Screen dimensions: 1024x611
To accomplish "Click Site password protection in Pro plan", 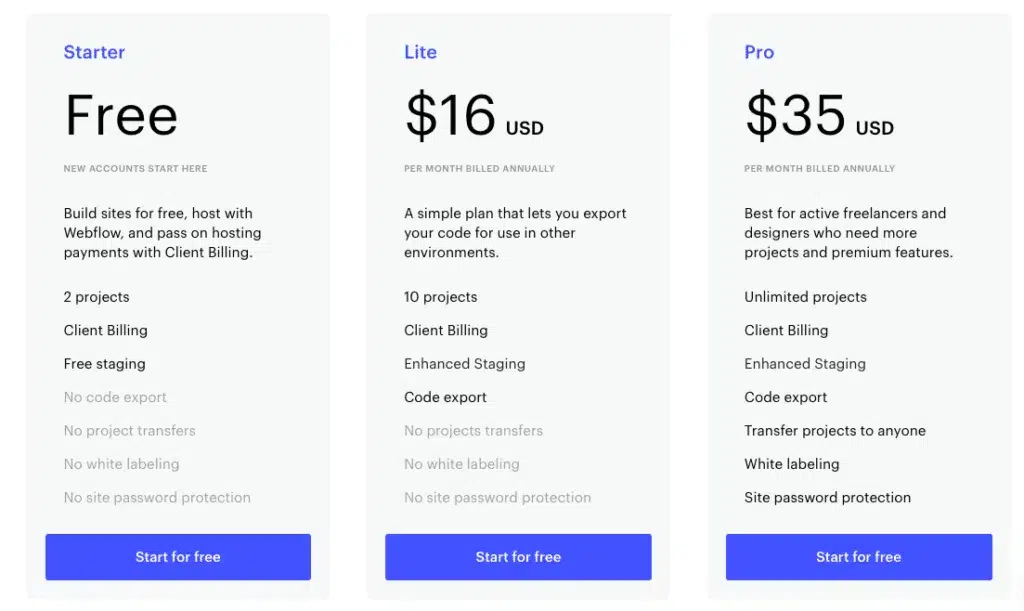I will pos(827,498).
